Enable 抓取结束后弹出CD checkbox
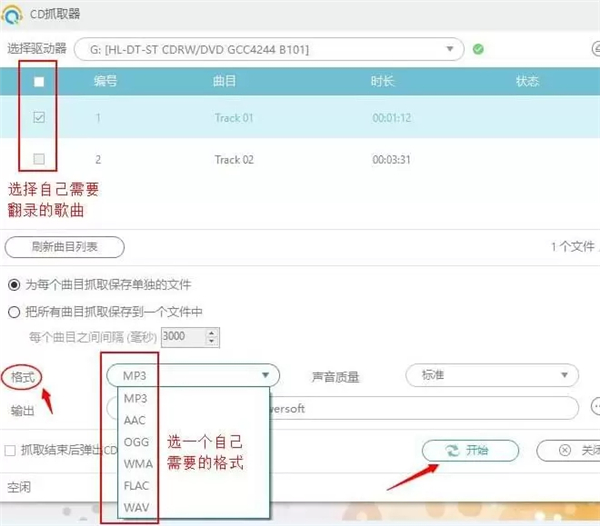Screen dimensions: 600x526 coord(10,450)
